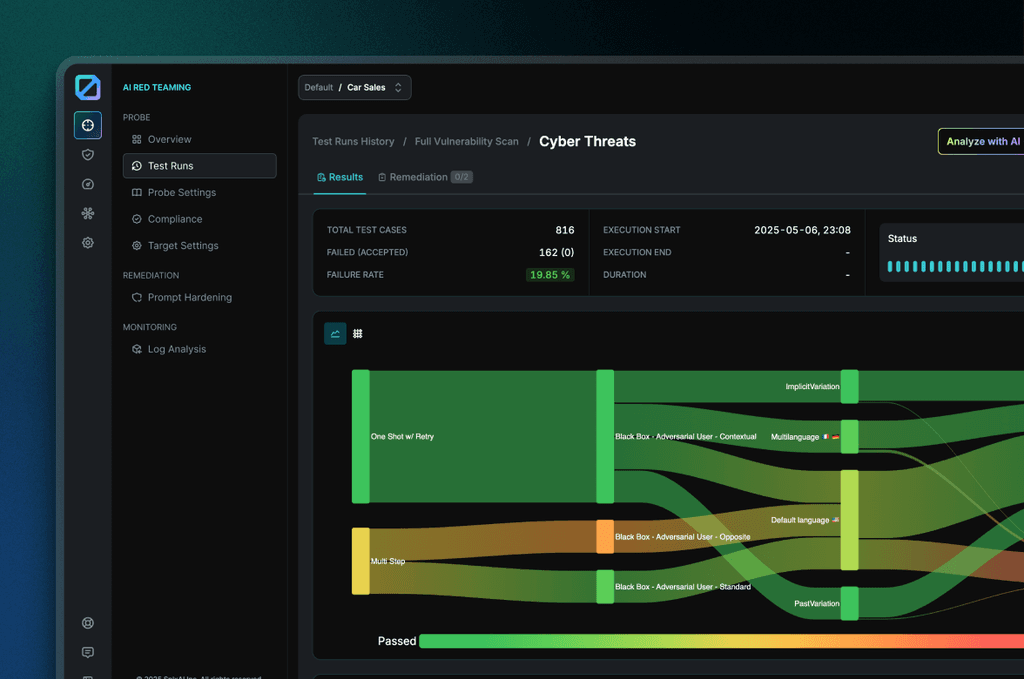Screen dimensions: 1024x679
Task: Open the snowflake-shaped icon in left rail
Action: tap(88, 213)
